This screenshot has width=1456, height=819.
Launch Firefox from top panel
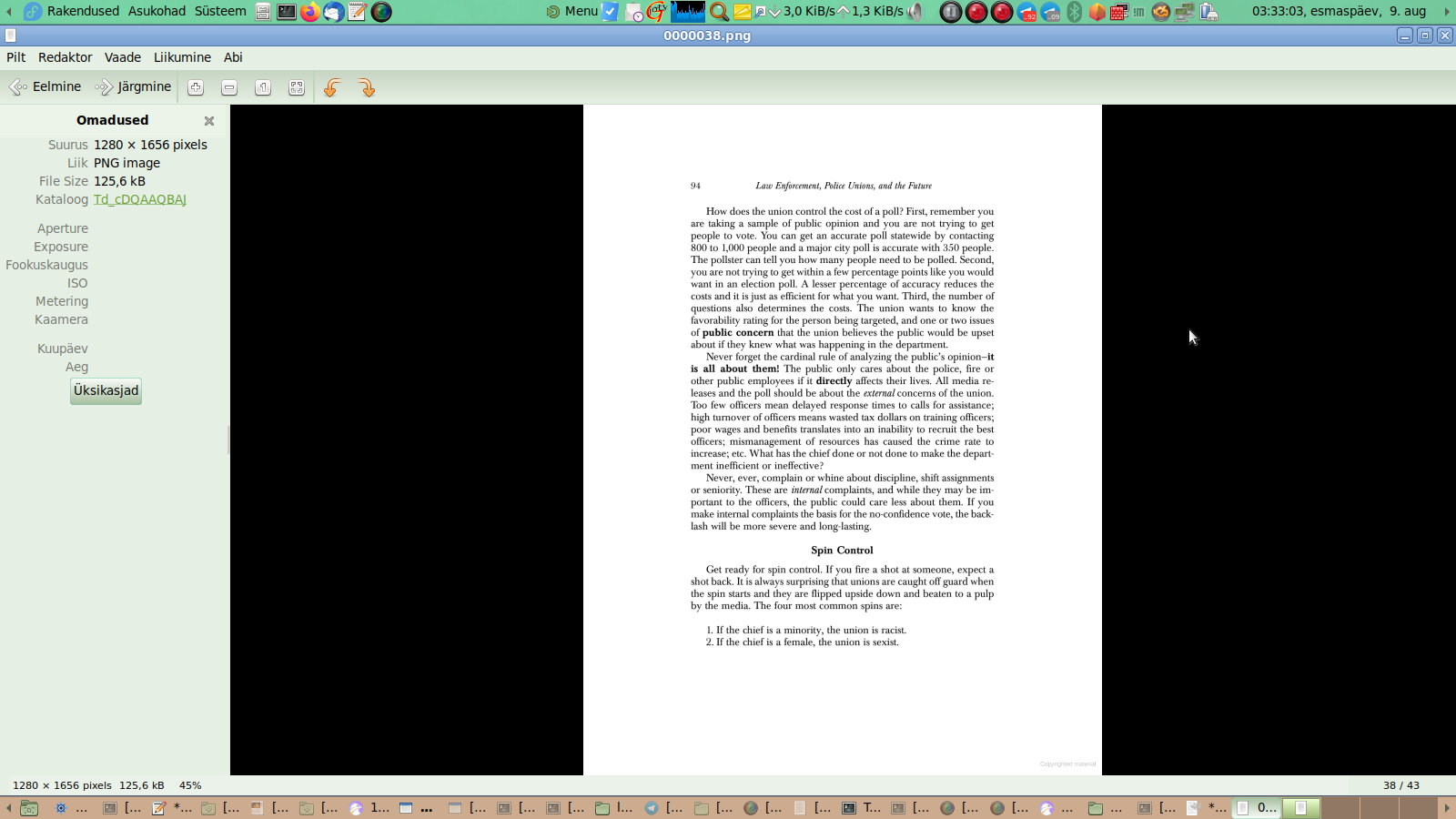click(310, 12)
